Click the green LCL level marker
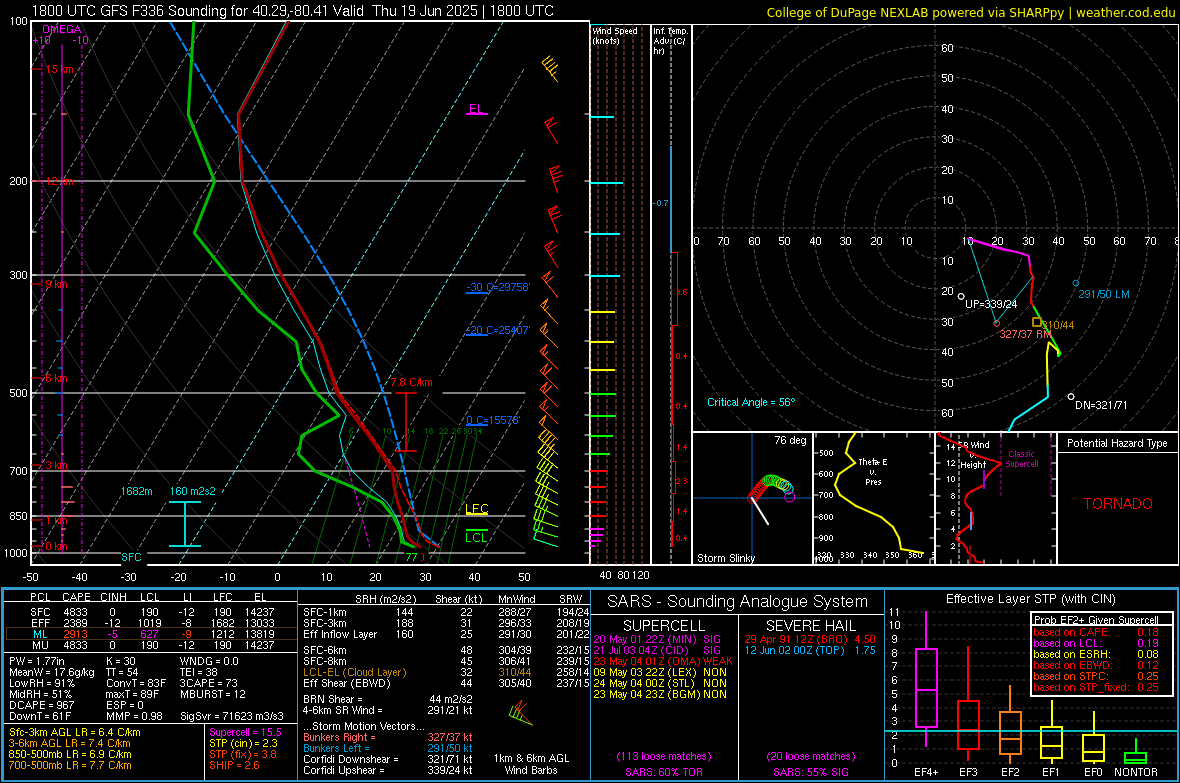Viewport: 1180px width, 783px height. tap(476, 537)
